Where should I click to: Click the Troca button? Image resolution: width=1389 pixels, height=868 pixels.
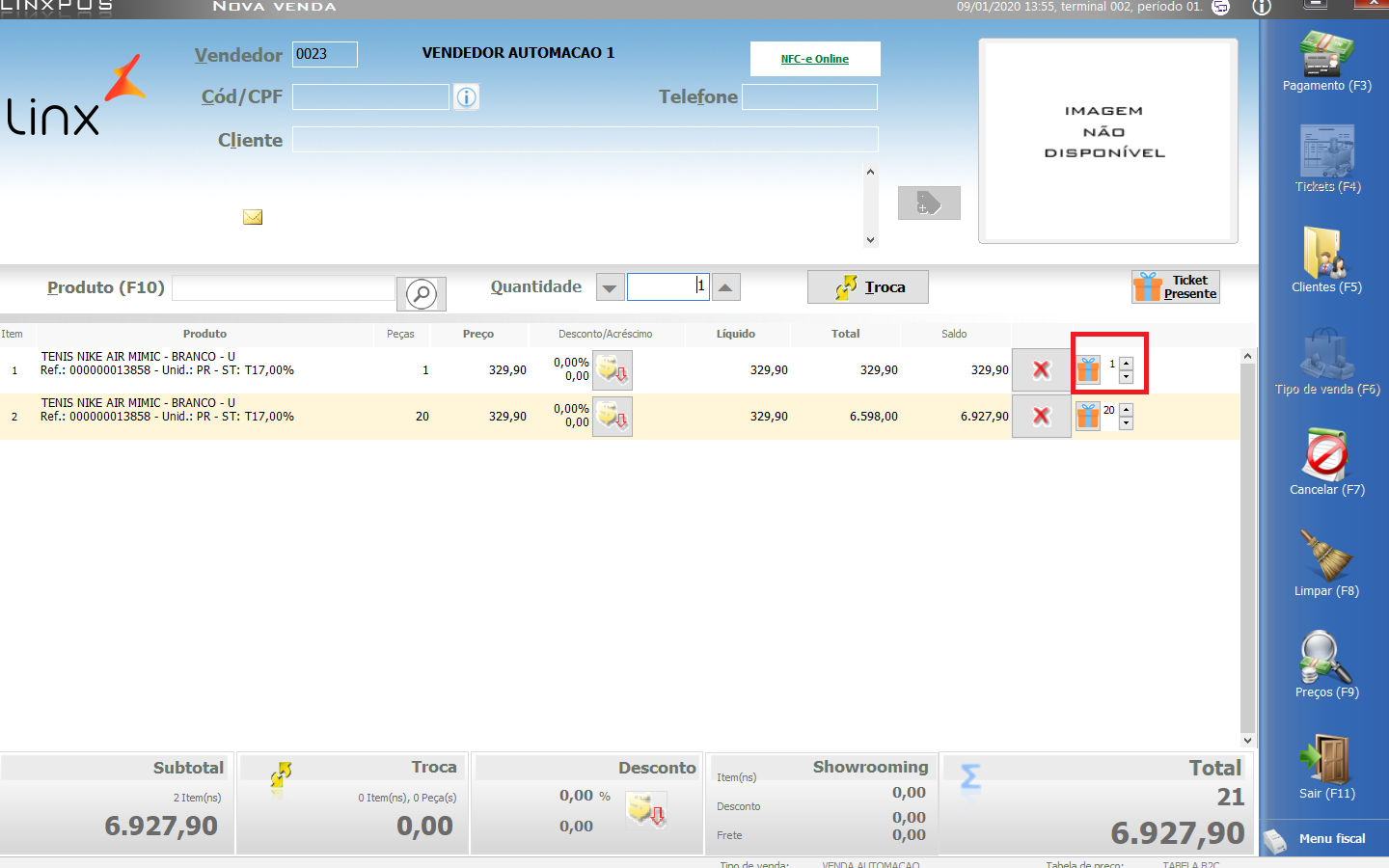pos(868,287)
